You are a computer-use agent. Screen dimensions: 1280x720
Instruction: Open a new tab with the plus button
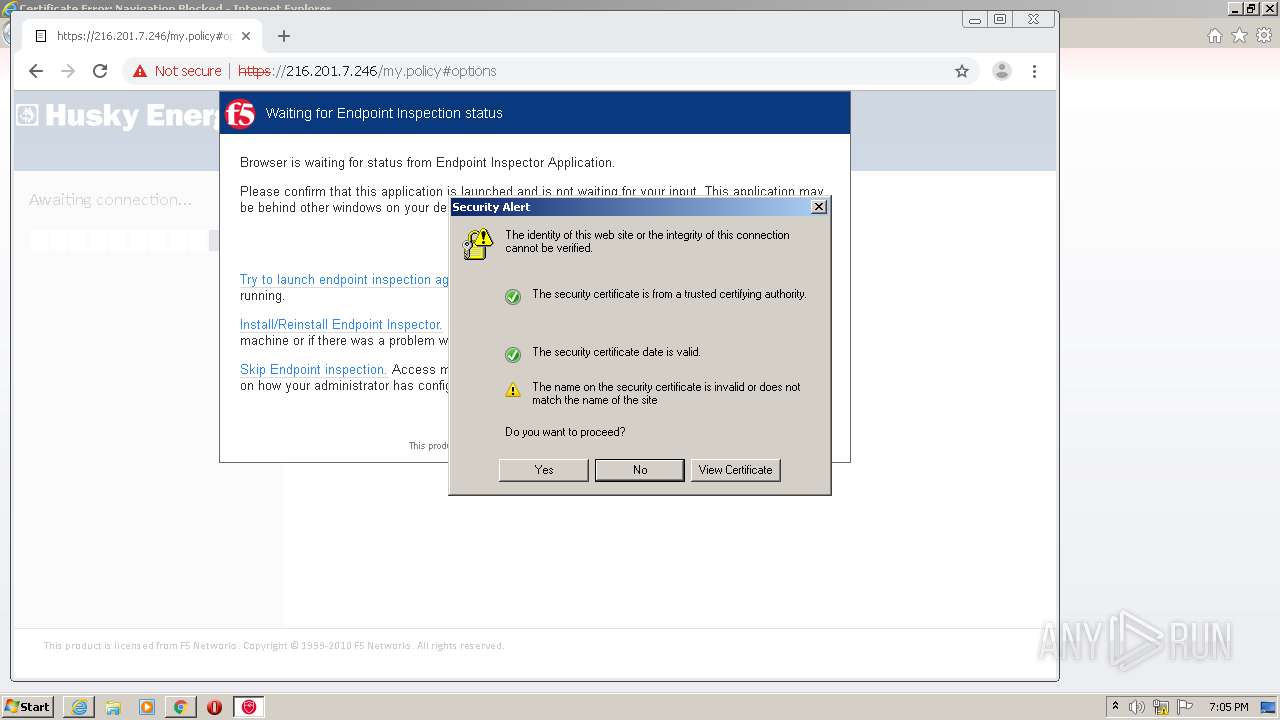click(284, 36)
